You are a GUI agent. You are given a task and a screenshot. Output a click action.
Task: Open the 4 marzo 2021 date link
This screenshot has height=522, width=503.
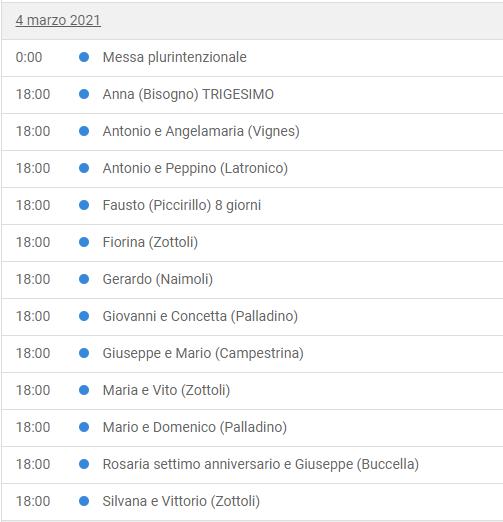[58, 20]
